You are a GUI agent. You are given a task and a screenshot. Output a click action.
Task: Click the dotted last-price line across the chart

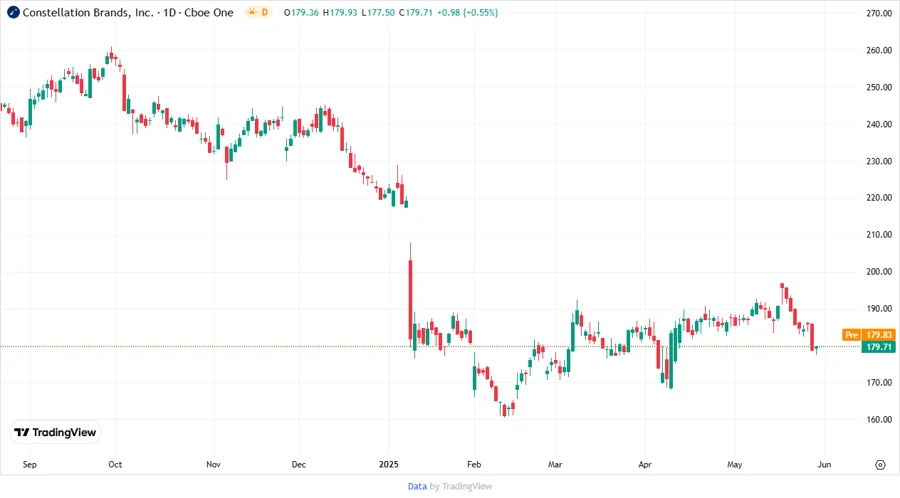click(430, 347)
